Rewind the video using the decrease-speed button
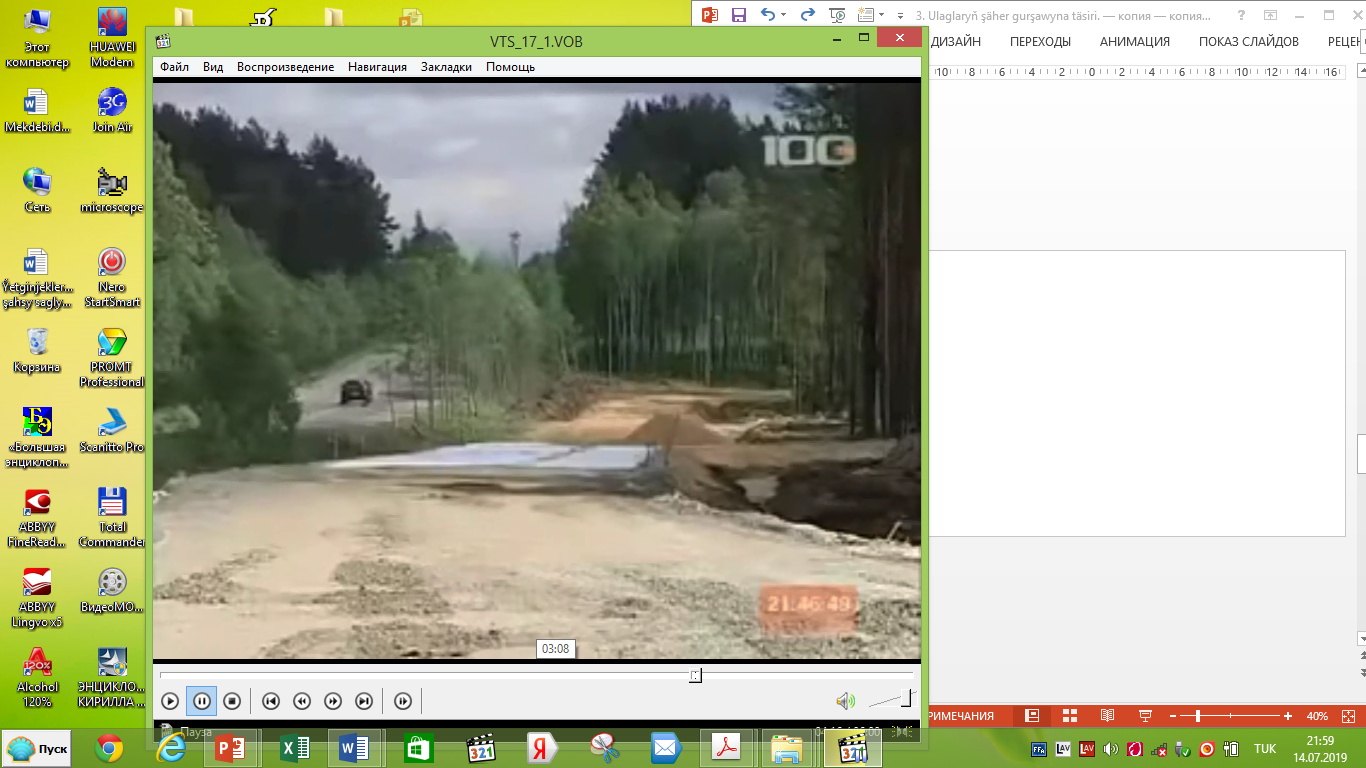This screenshot has height=768, width=1366. 302,701
